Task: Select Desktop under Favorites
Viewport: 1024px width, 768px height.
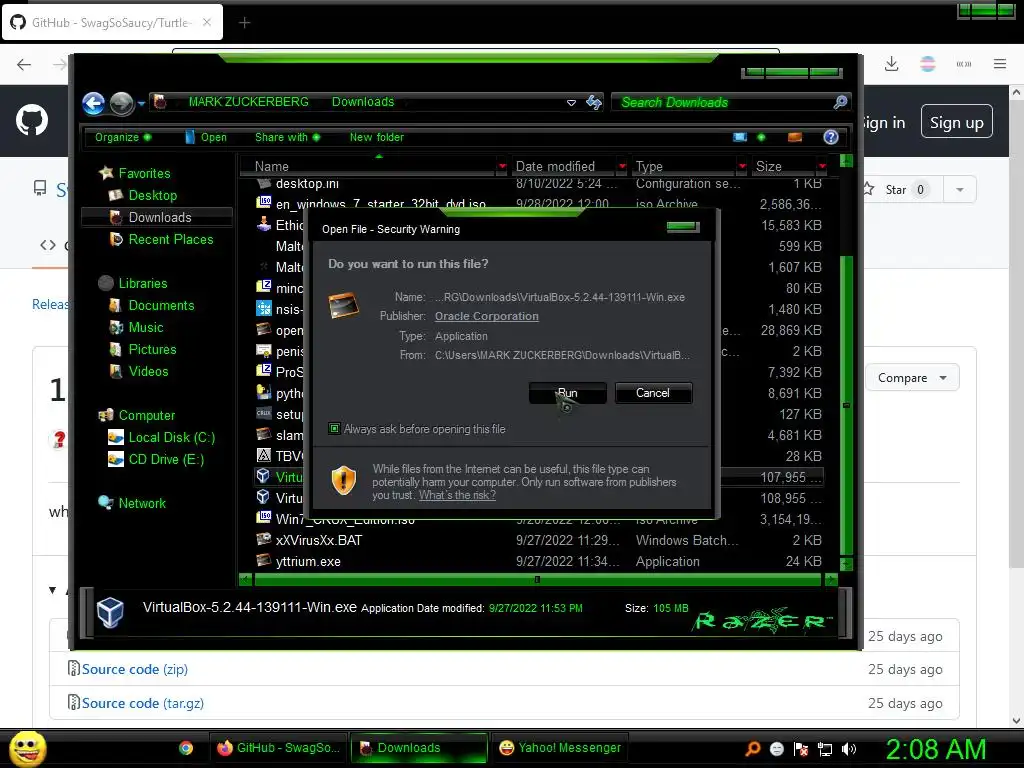Action: pos(152,195)
